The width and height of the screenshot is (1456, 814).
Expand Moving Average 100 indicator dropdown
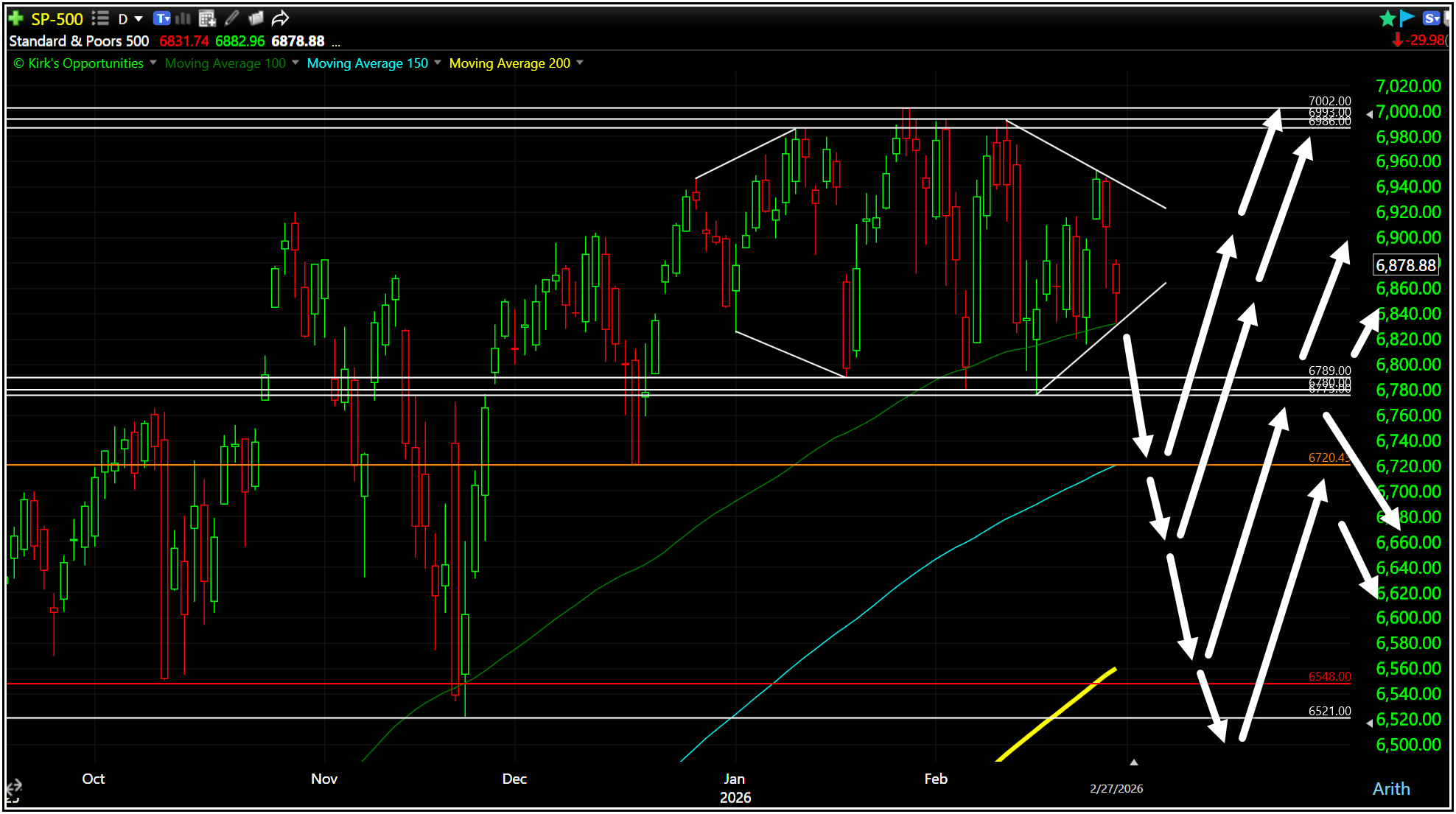coord(295,63)
